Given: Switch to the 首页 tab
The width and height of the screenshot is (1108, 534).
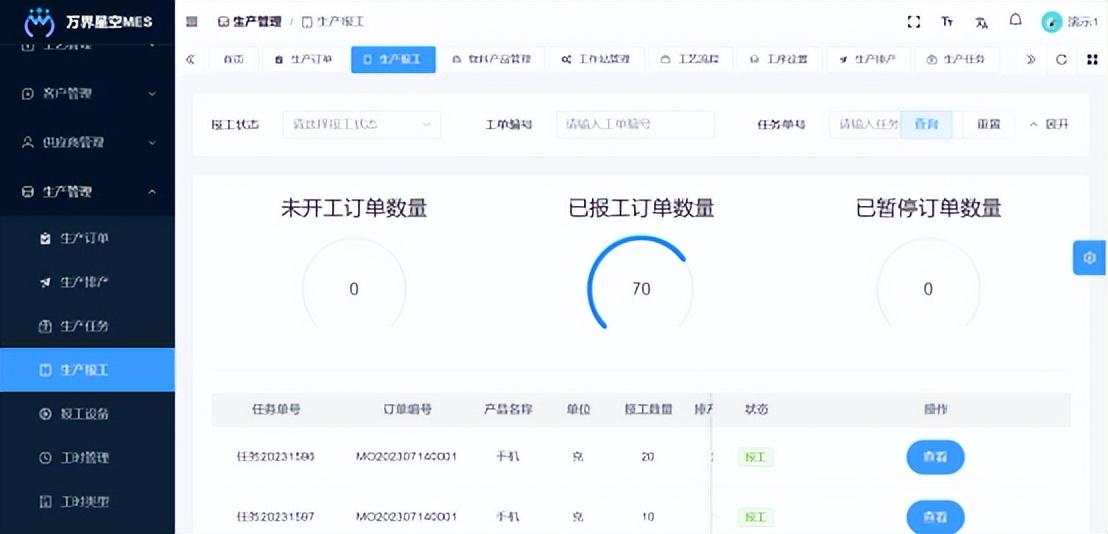Looking at the screenshot, I should [233, 60].
